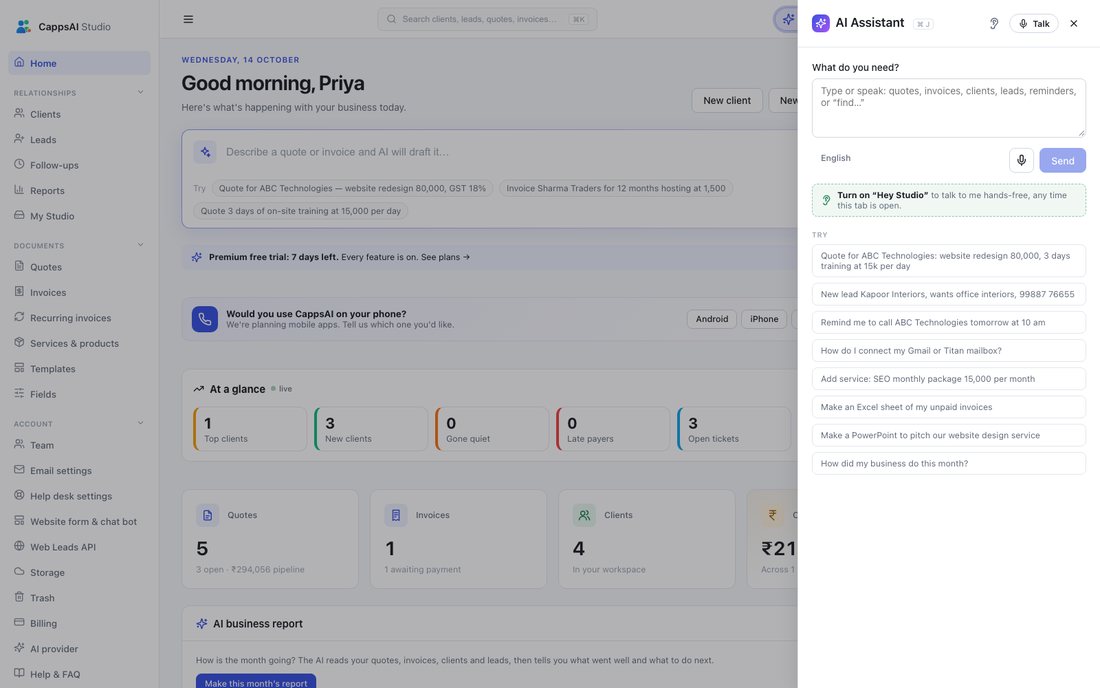Open Help desk settings in the sidebar
Image resolution: width=1100 pixels, height=688 pixels.
coord(79,496)
